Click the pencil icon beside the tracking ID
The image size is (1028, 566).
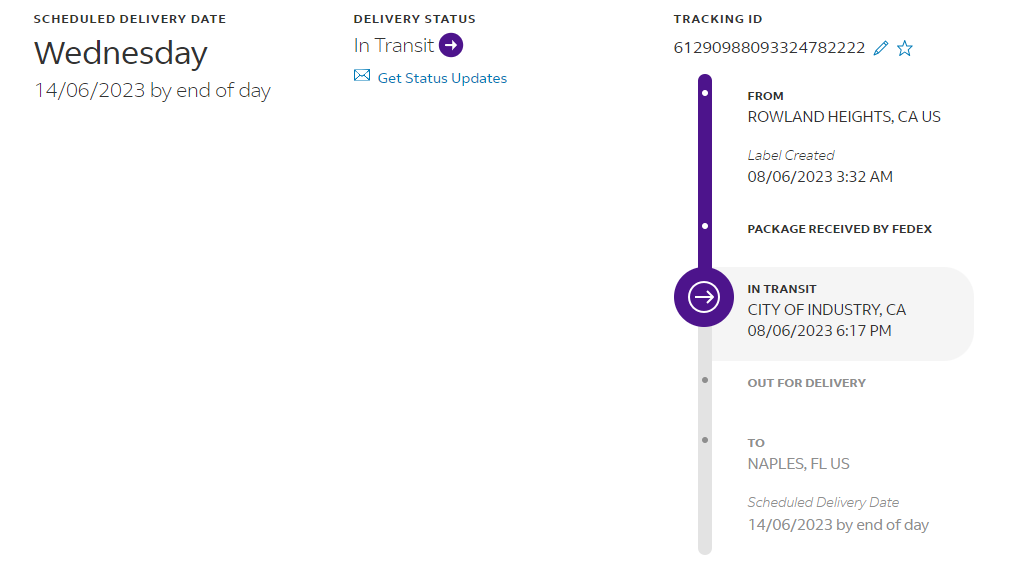pos(881,48)
